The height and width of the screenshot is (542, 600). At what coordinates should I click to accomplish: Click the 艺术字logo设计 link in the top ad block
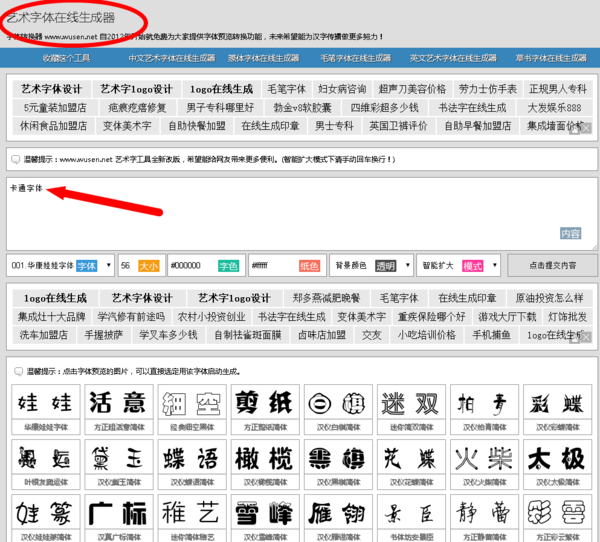[136, 89]
